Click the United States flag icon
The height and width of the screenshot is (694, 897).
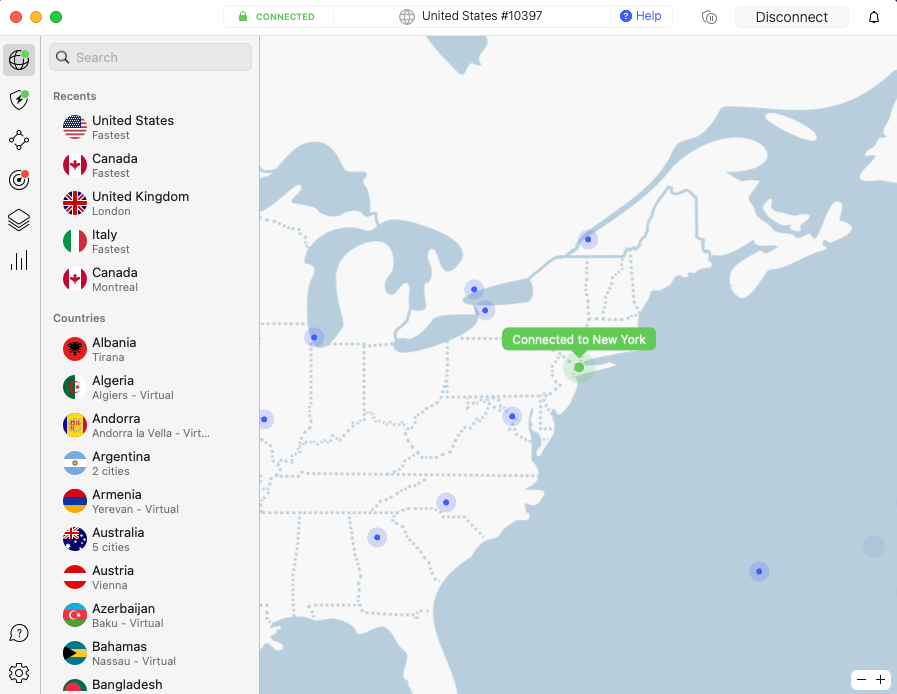[x=75, y=127]
